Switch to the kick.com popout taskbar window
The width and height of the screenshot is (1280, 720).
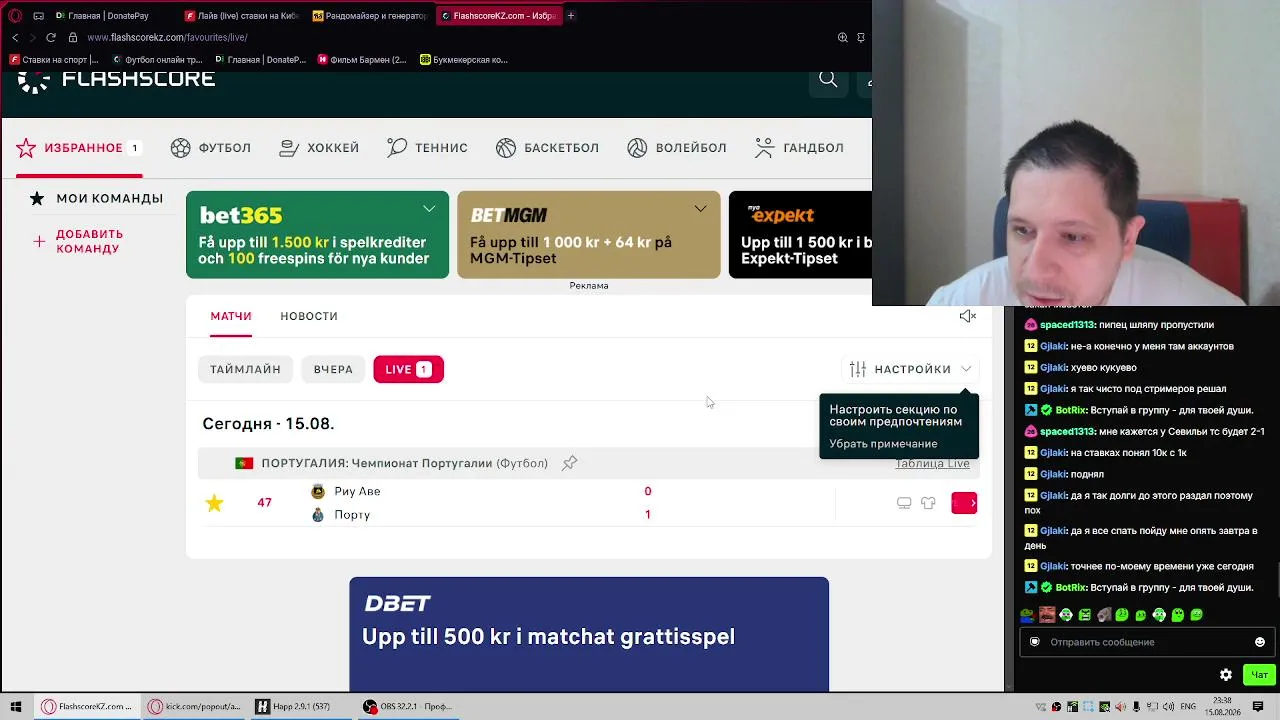point(196,707)
